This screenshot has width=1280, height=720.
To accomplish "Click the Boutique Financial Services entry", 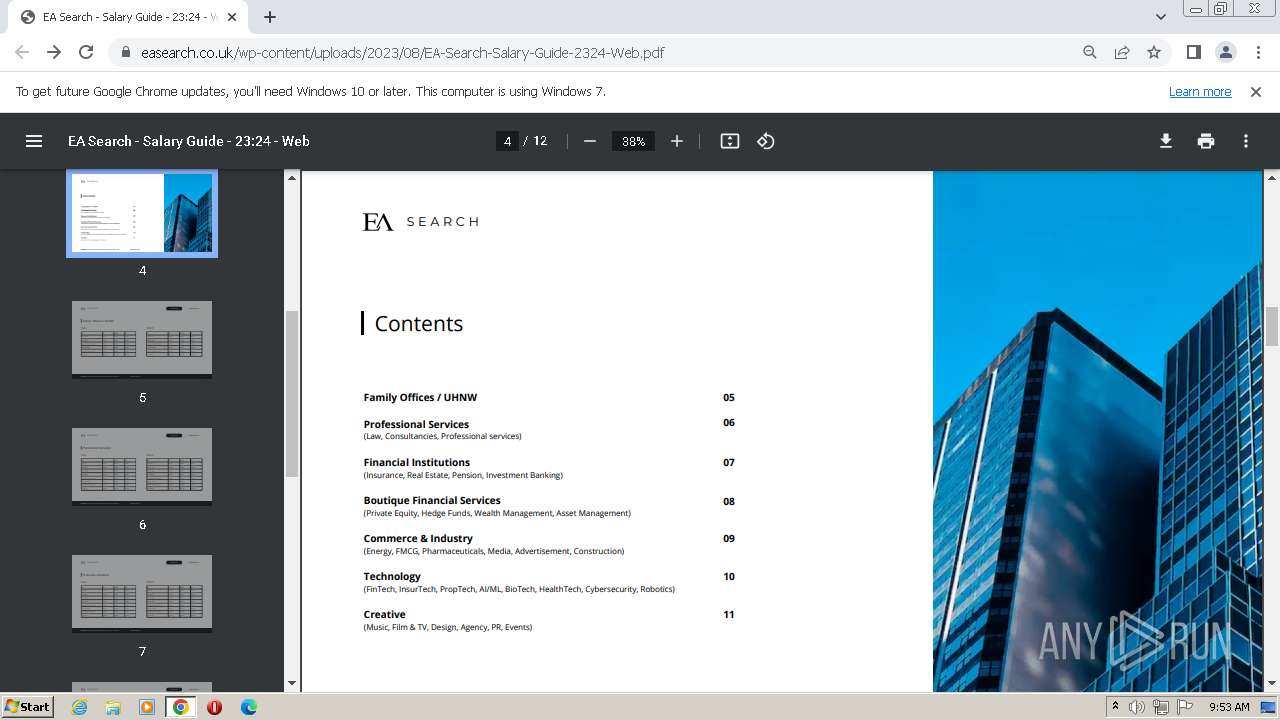I will click(x=432, y=500).
